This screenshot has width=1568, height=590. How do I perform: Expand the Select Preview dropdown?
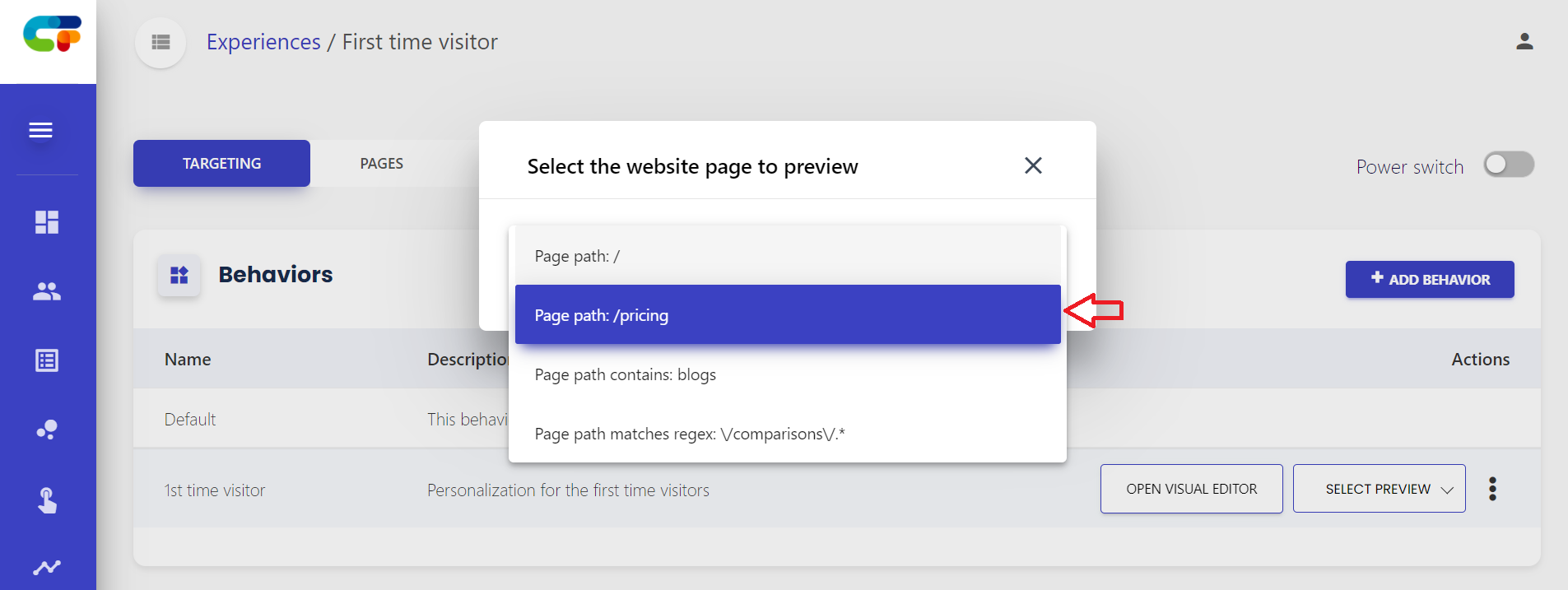pos(1379,489)
